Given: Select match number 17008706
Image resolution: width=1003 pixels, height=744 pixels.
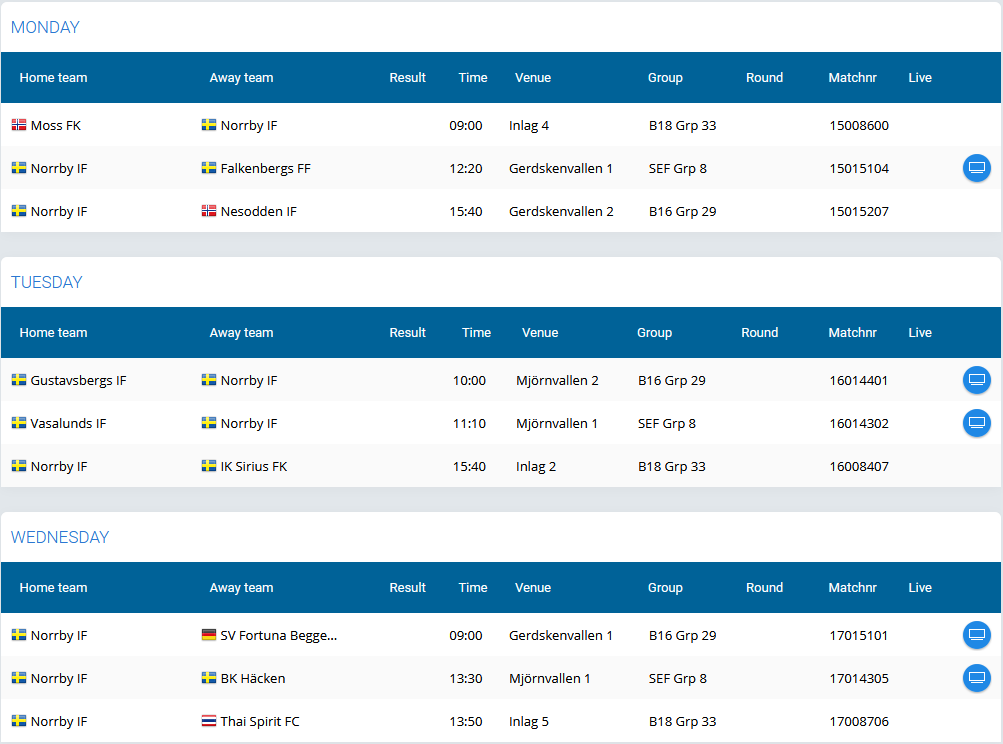Looking at the screenshot, I should 859,721.
